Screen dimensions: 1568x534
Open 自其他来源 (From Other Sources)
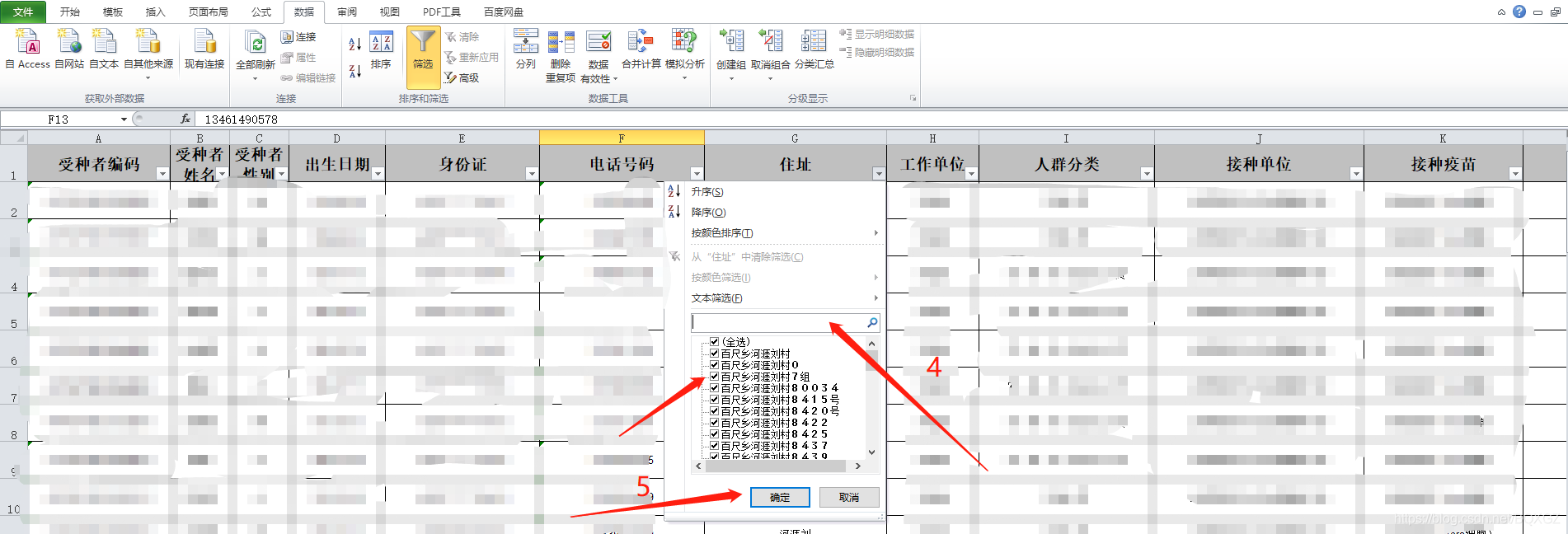tap(148, 53)
